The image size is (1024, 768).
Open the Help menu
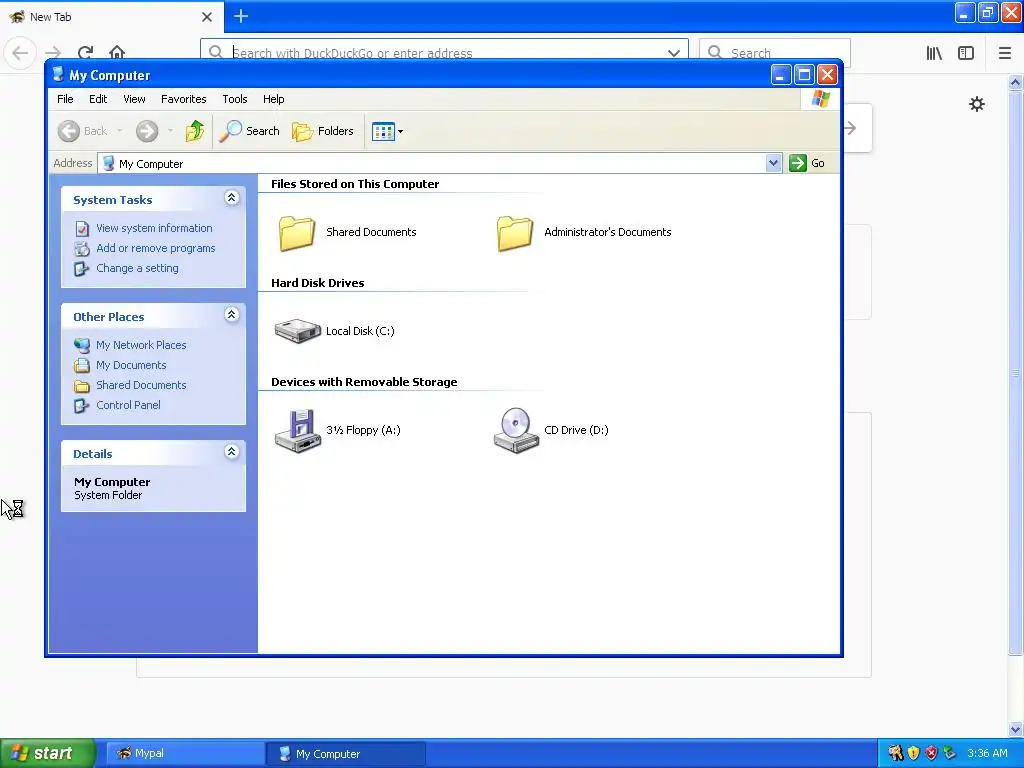pos(274,99)
